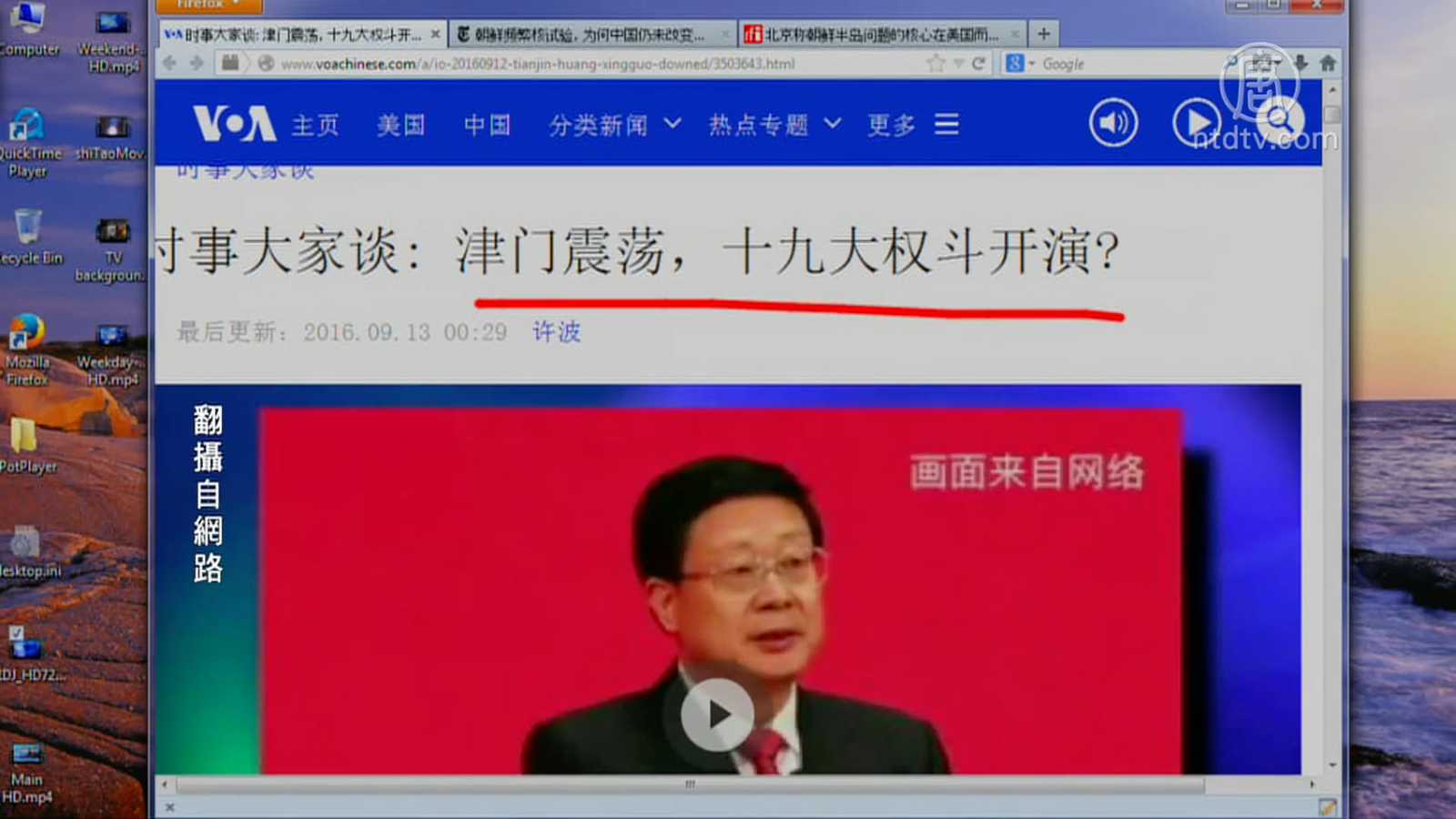
Task: Play the video in the article
Action: coord(717,715)
